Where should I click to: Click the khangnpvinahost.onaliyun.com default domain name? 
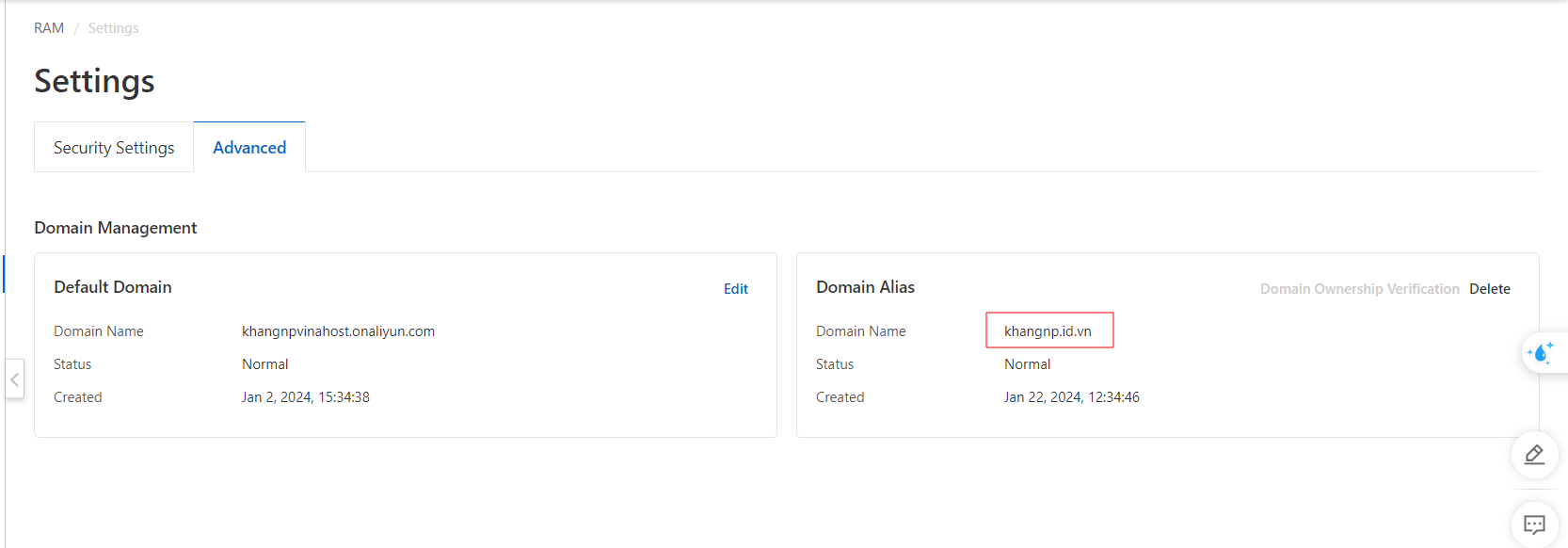coord(338,331)
